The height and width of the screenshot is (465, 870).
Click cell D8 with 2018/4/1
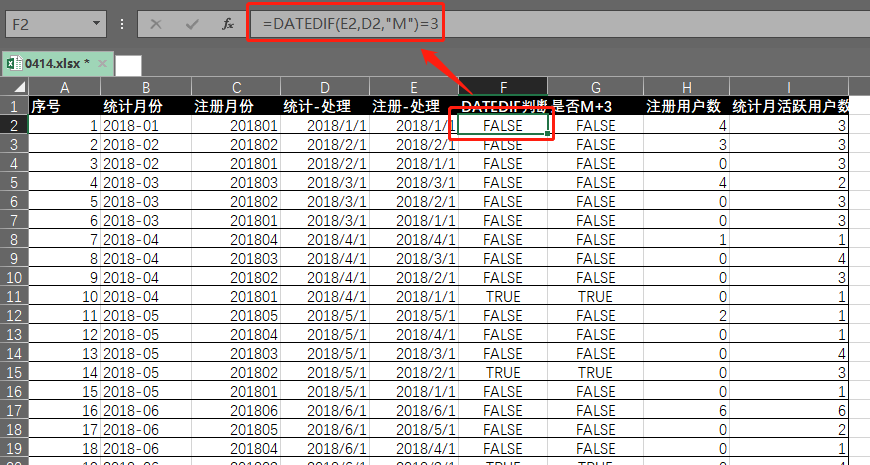[325, 240]
